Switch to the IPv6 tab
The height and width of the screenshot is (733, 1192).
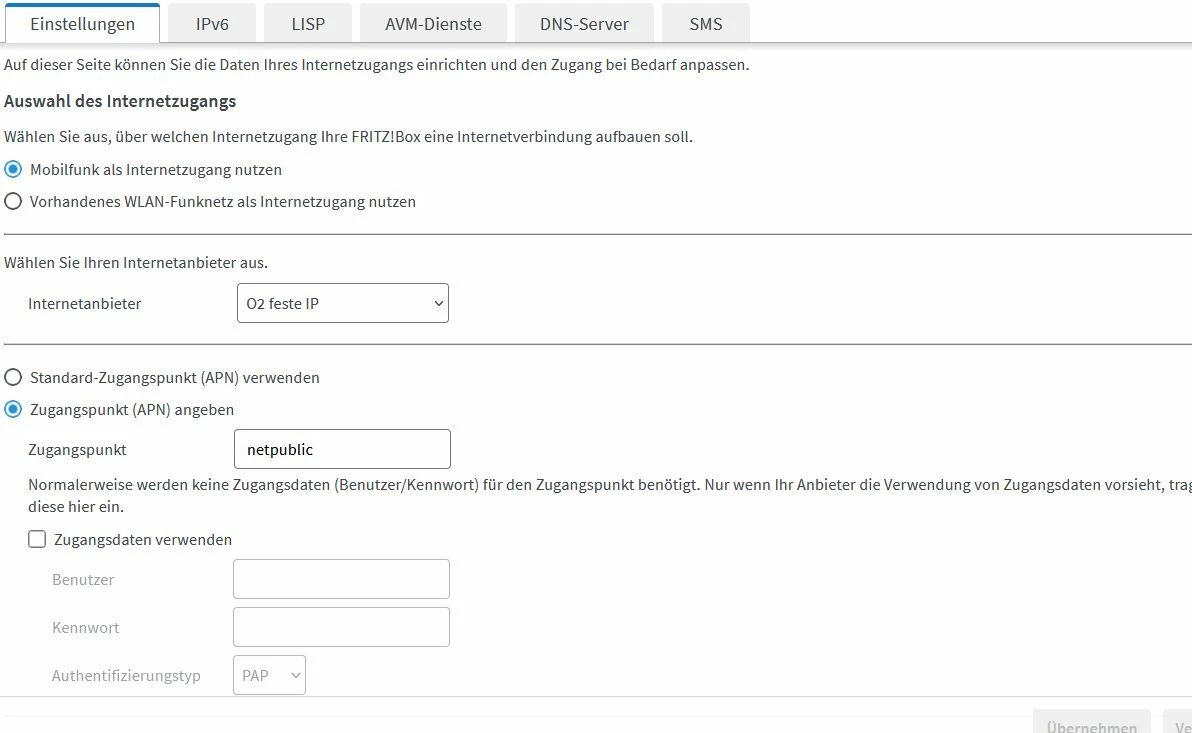click(x=212, y=24)
